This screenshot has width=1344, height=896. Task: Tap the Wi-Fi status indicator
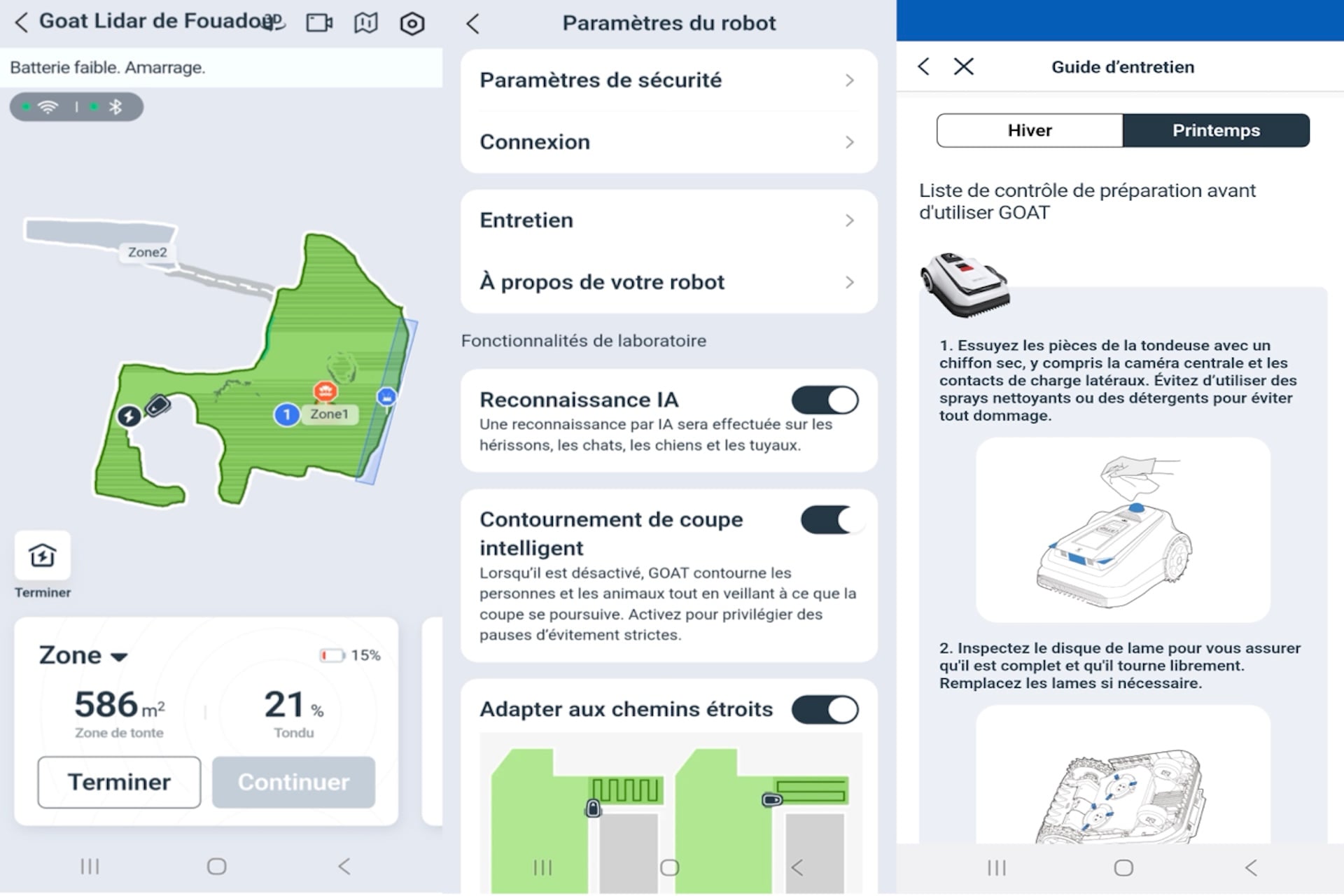(48, 107)
